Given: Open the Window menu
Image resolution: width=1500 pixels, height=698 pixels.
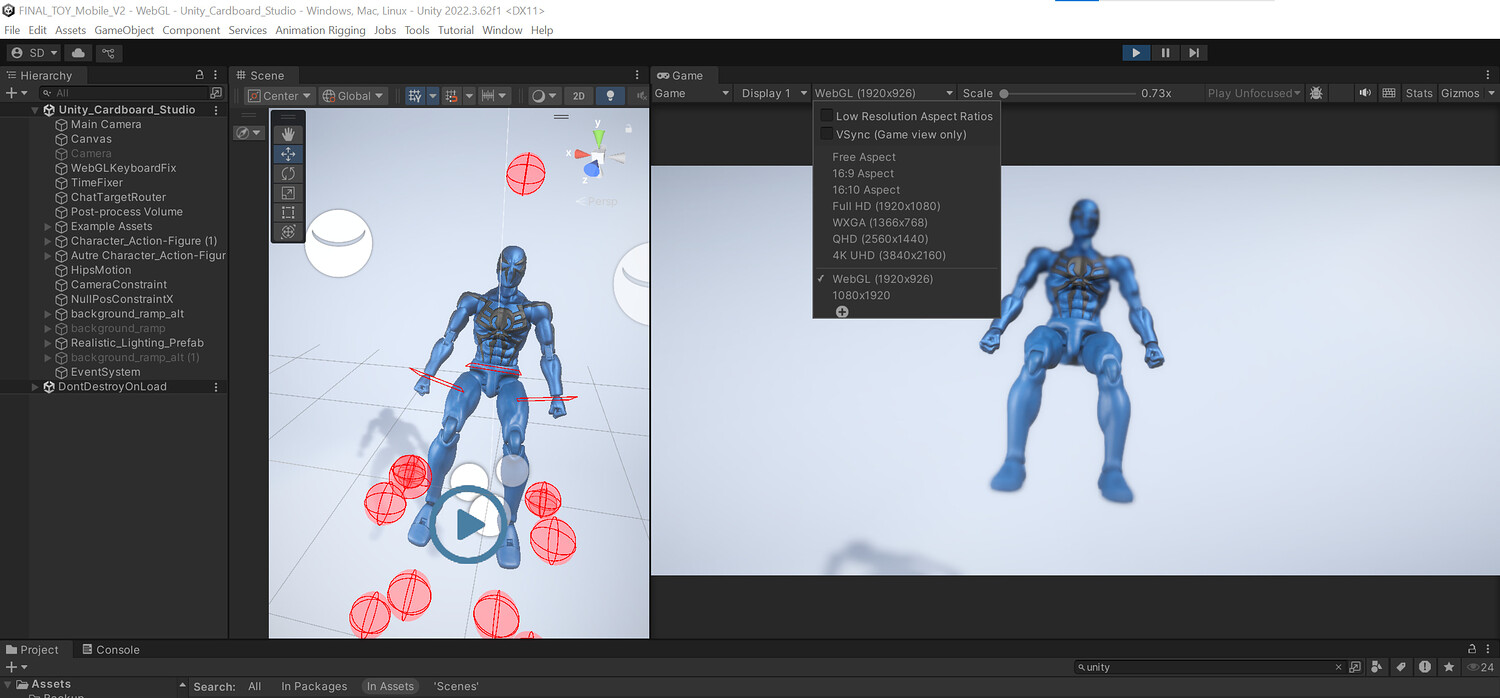Looking at the screenshot, I should point(502,30).
